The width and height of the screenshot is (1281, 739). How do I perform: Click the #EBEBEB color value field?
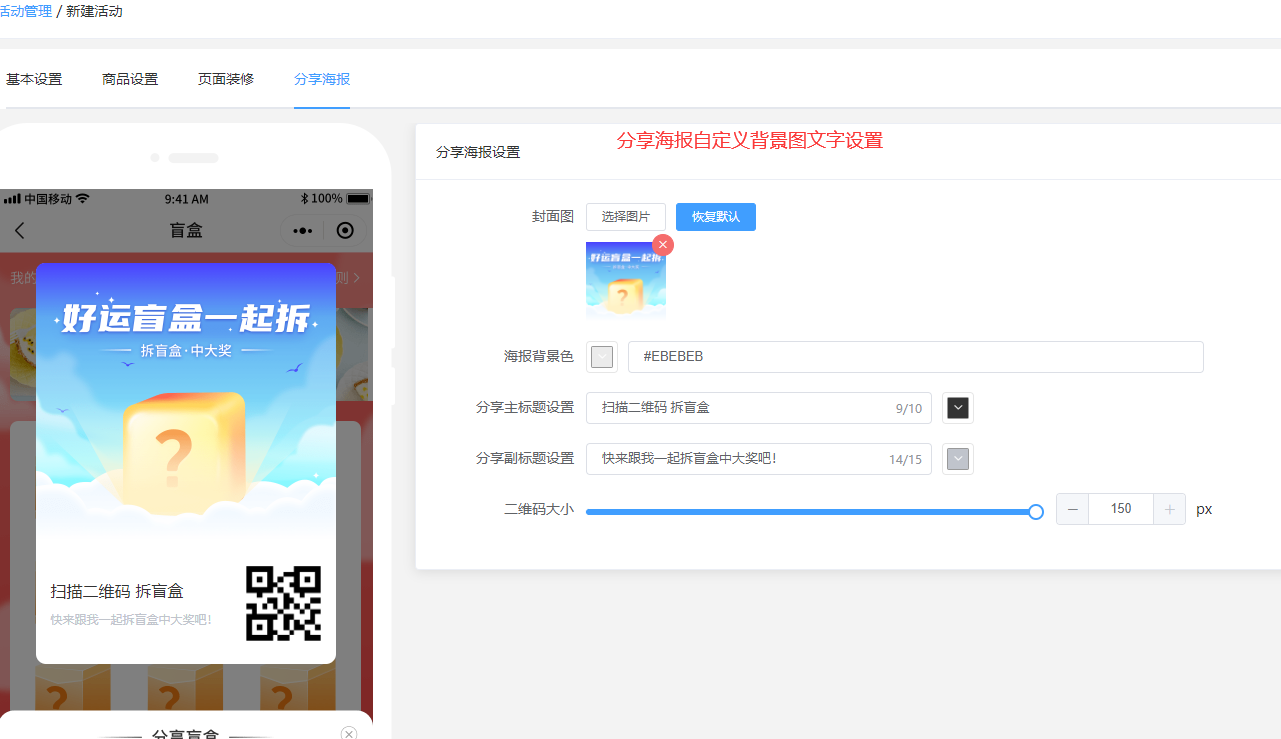coord(916,357)
